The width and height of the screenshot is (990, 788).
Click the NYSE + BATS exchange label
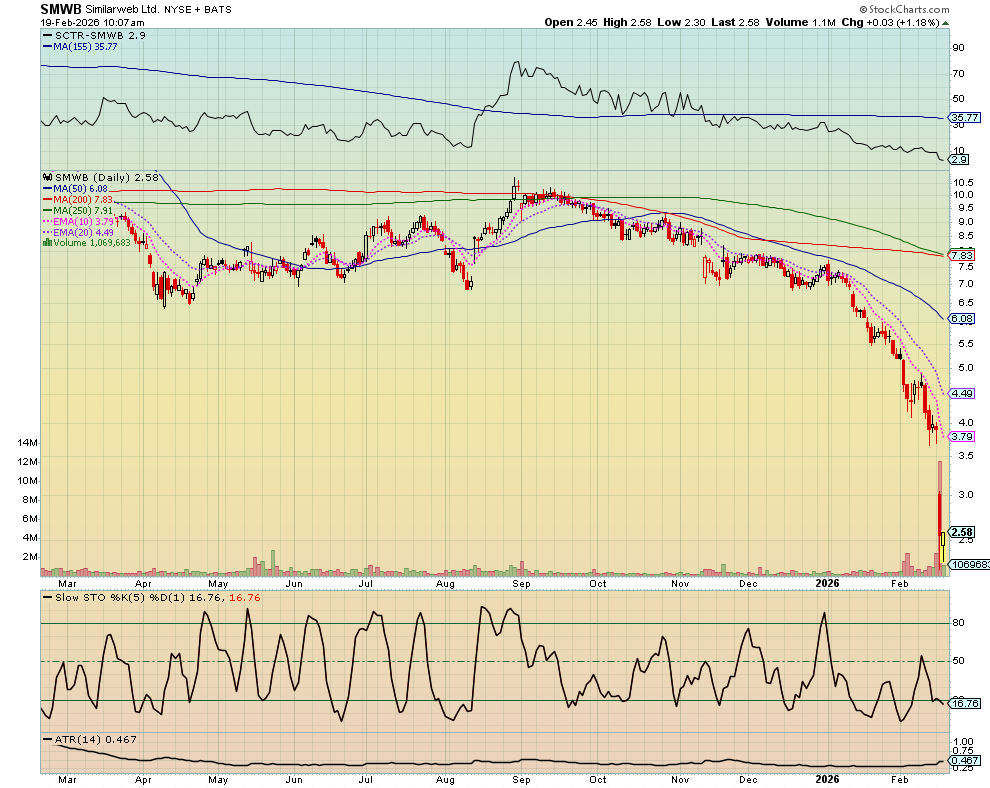[198, 9]
